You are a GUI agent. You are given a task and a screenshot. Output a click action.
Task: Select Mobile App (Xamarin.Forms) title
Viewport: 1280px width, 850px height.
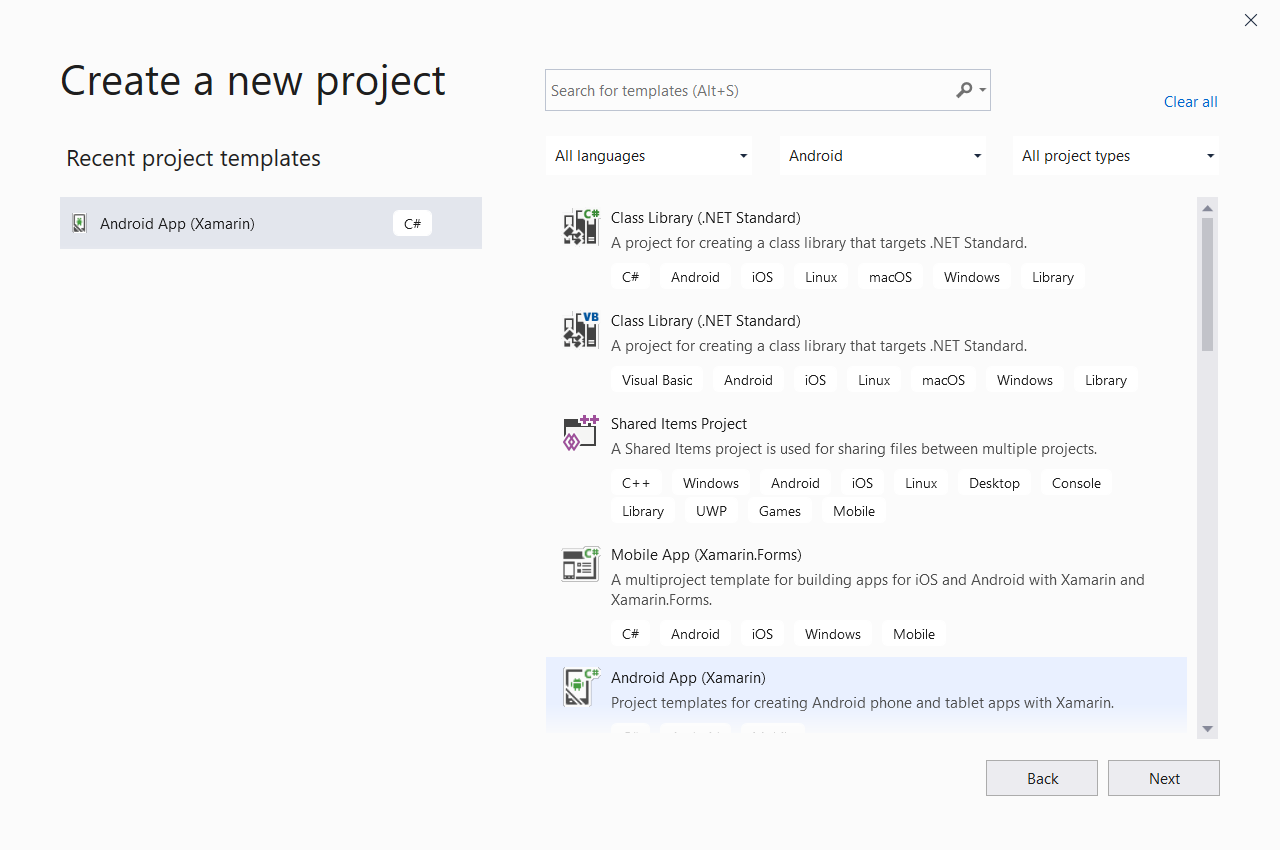(706, 554)
